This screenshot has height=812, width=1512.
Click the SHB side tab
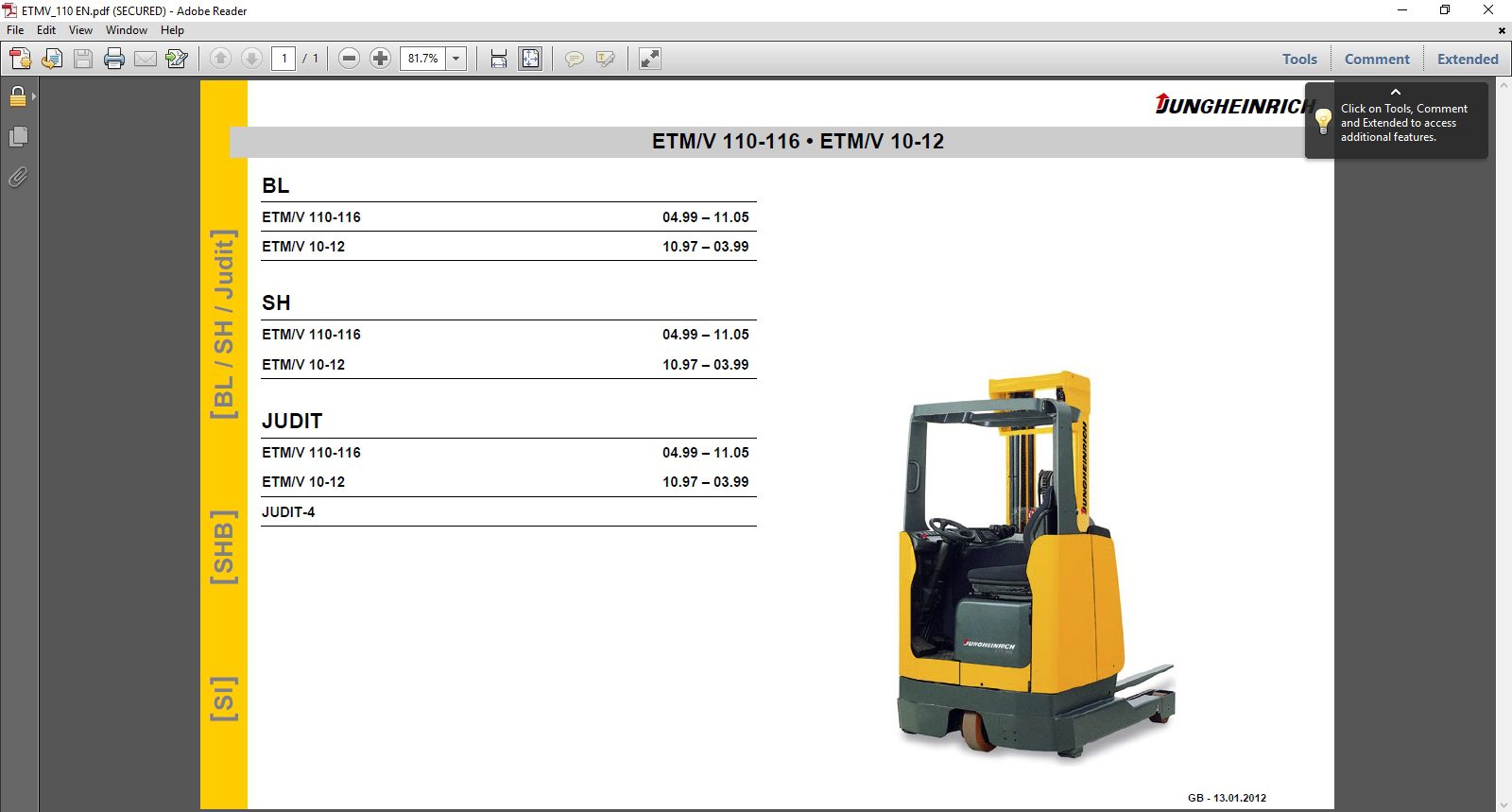click(x=224, y=547)
